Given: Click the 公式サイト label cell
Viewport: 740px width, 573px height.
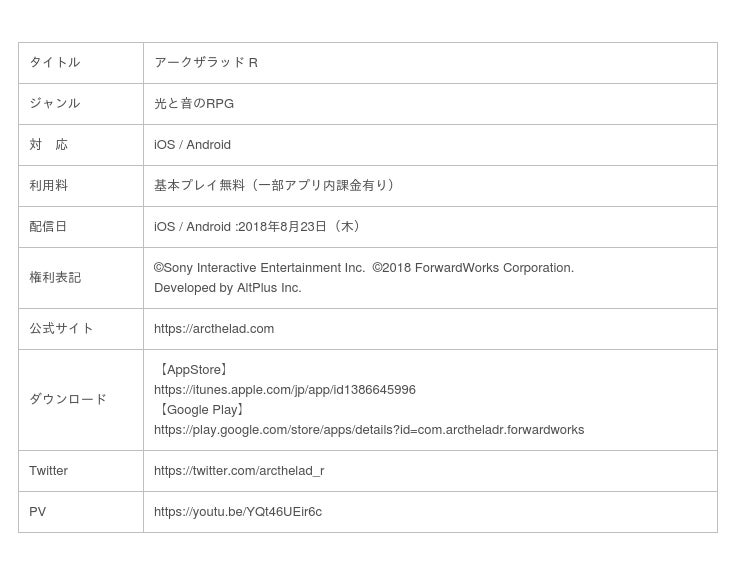Looking at the screenshot, I should 61,329.
